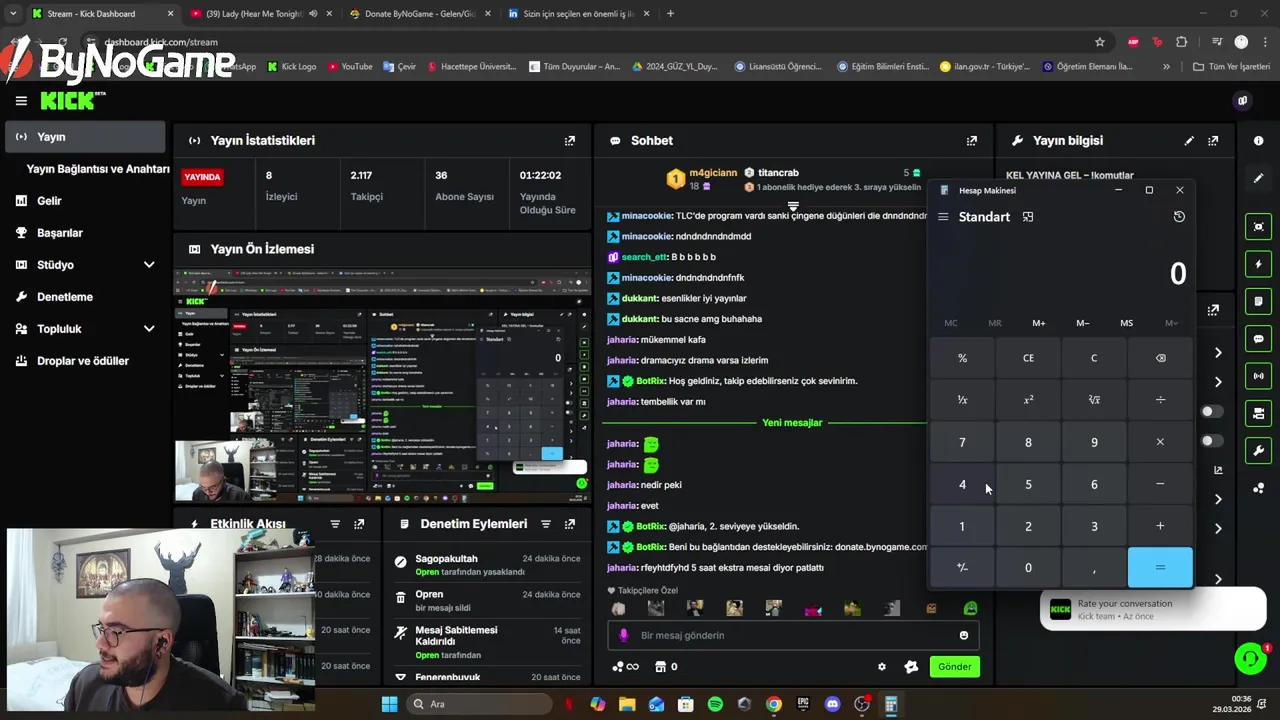
Task: Open the M memory list dropdown
Action: click(x=1171, y=323)
